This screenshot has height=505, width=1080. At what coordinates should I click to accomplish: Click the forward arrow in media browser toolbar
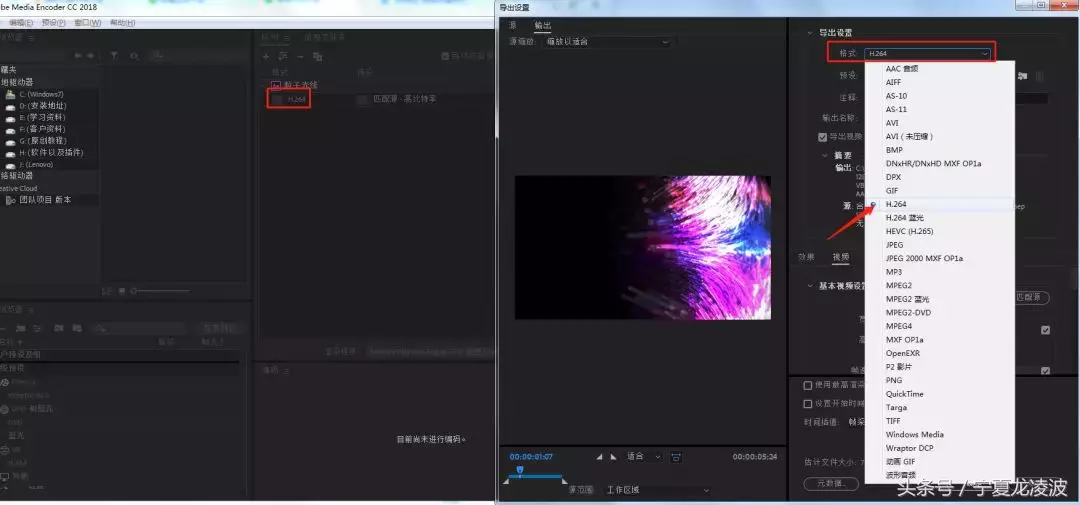(90, 55)
